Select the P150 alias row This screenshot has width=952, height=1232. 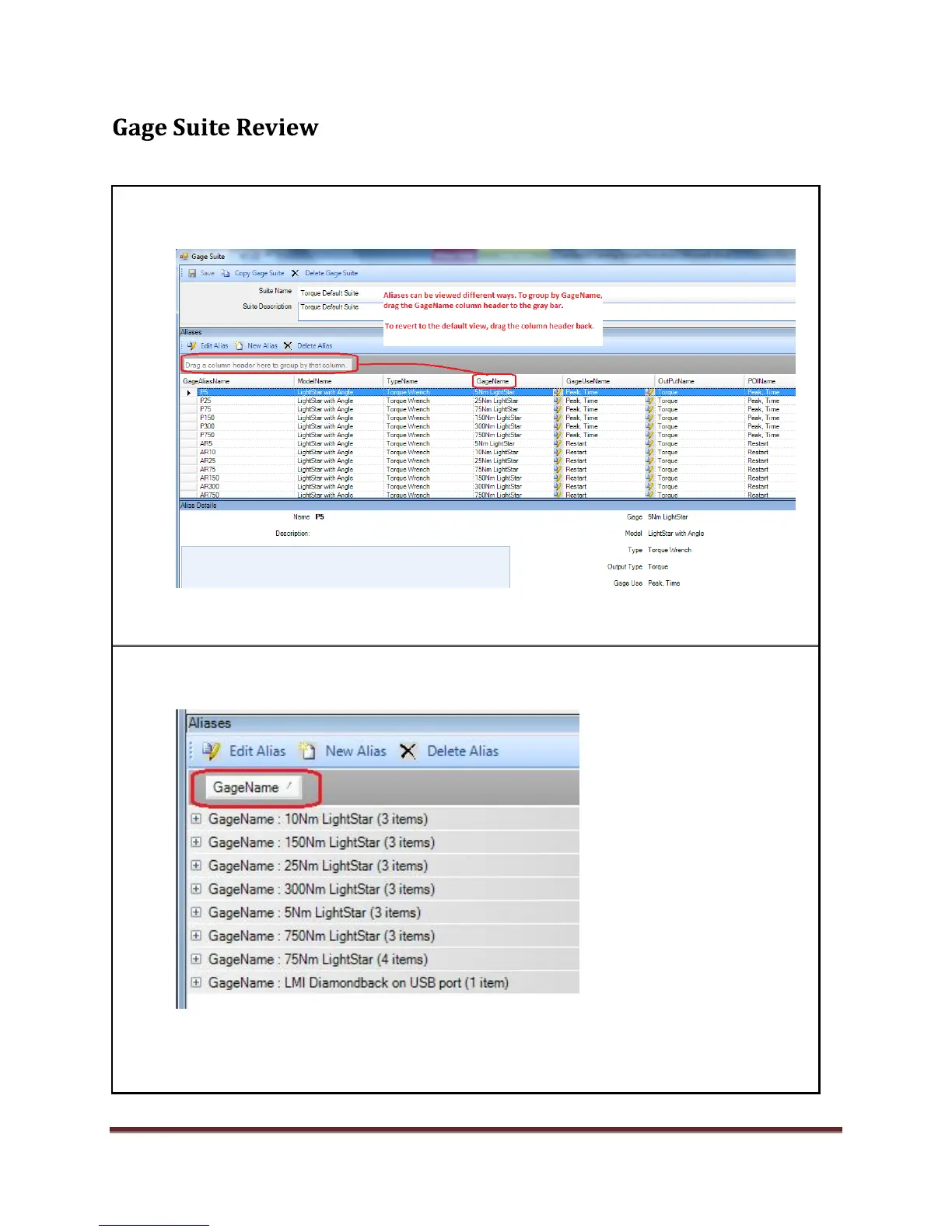488,418
